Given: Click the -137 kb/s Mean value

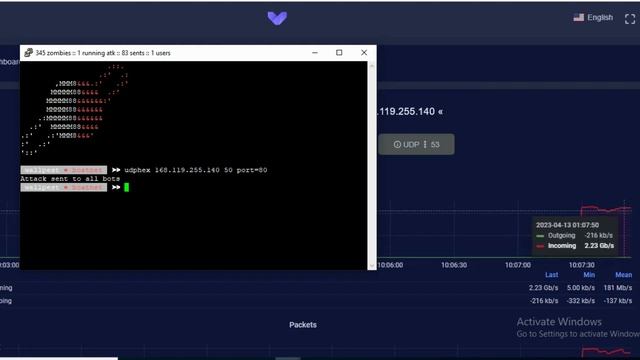Looking at the screenshot, I should point(618,301).
